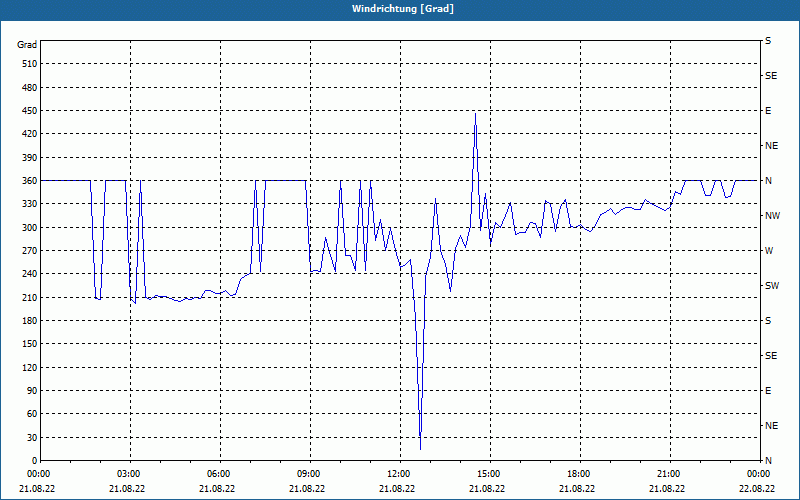The height and width of the screenshot is (500, 800).
Task: Click the 240 tick label on the y-axis
Action: [30, 274]
